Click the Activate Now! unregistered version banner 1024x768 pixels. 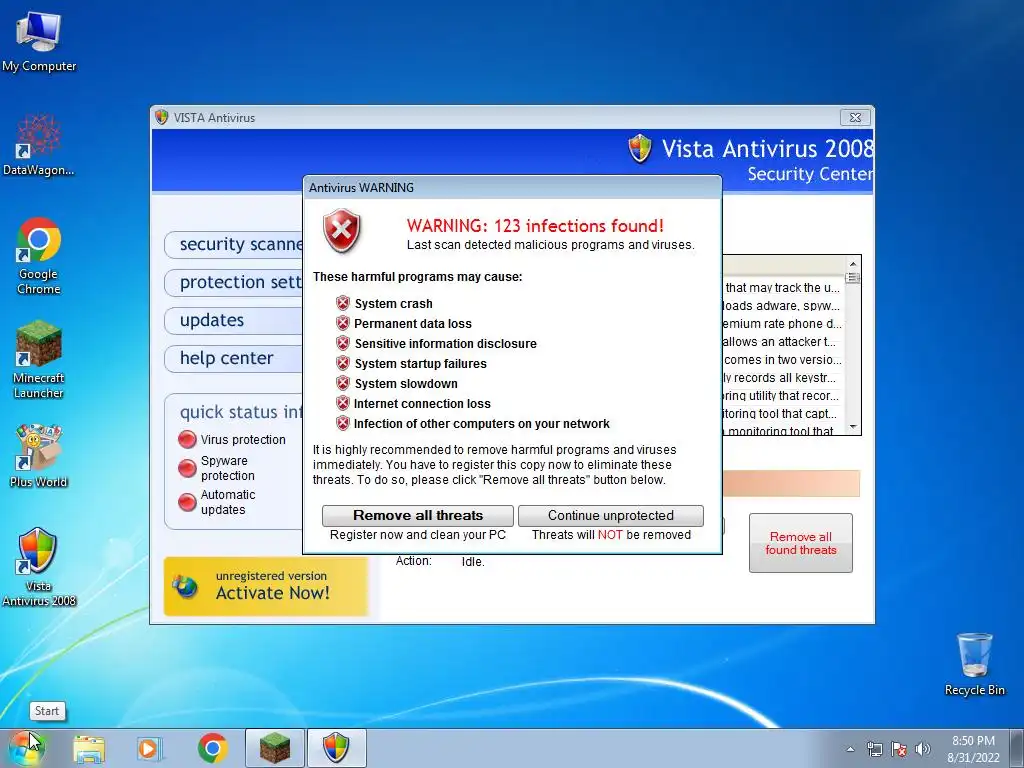tap(266, 586)
